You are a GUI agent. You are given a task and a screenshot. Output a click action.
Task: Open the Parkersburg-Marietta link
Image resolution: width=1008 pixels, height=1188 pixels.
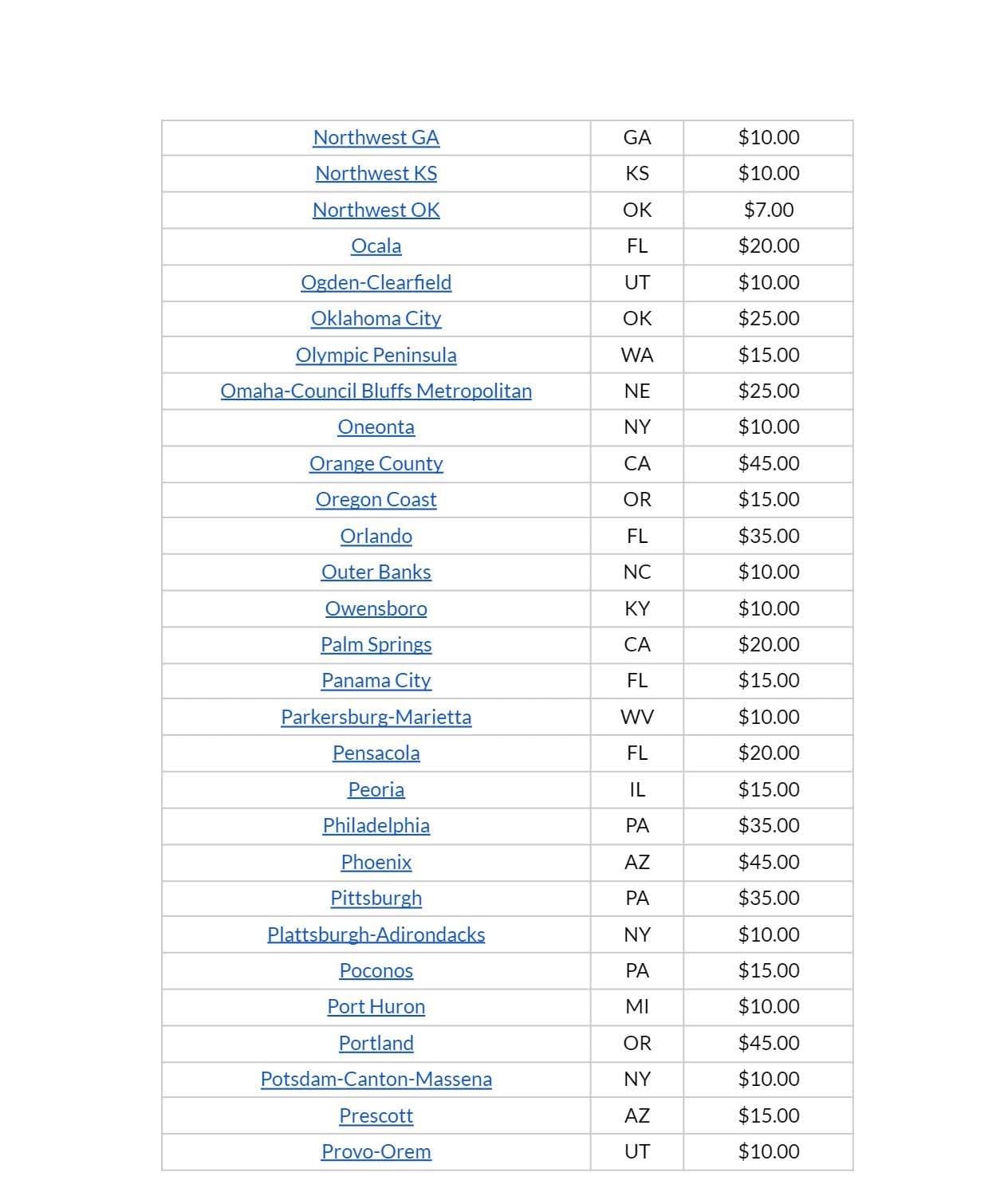[376, 717]
